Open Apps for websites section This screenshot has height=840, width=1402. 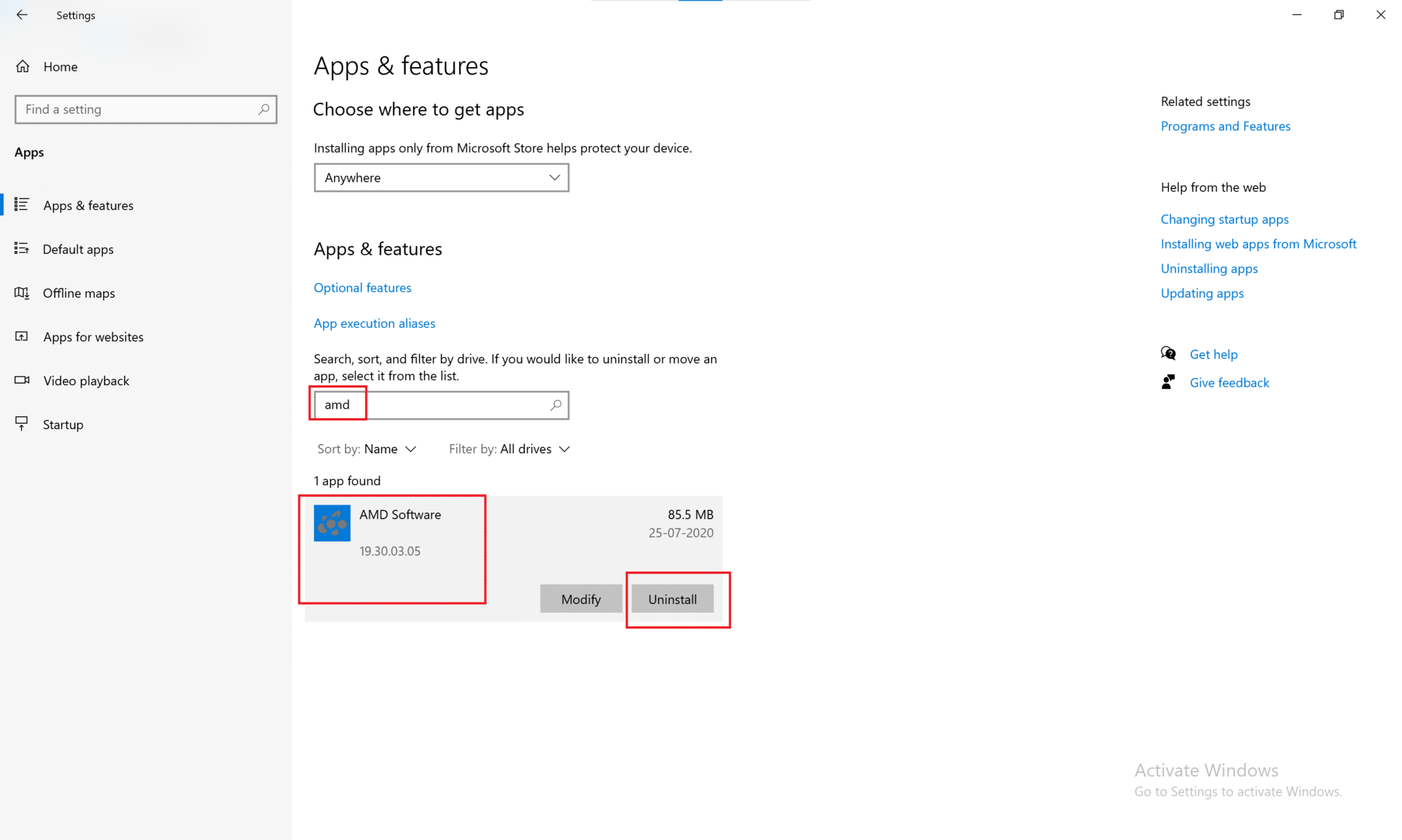pos(93,337)
